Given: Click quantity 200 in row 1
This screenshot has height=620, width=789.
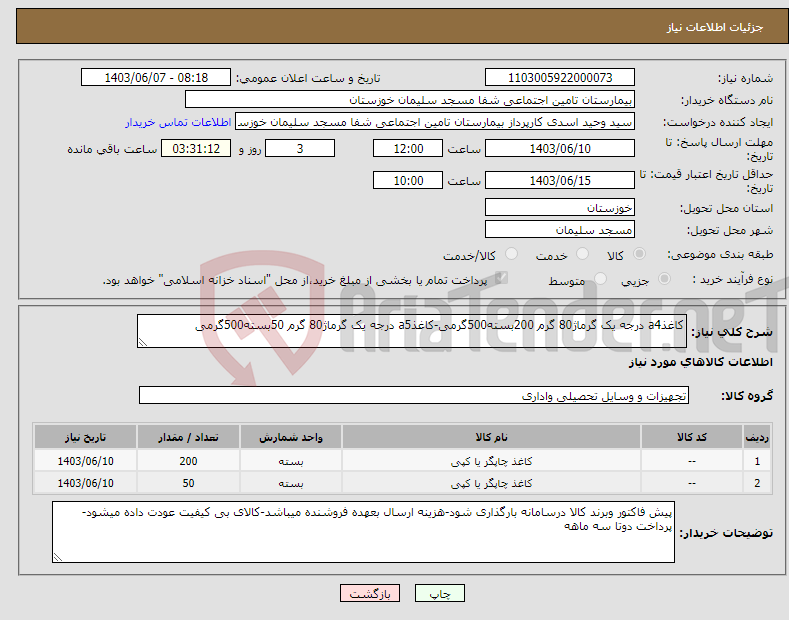Looking at the screenshot, I should 188,461.
